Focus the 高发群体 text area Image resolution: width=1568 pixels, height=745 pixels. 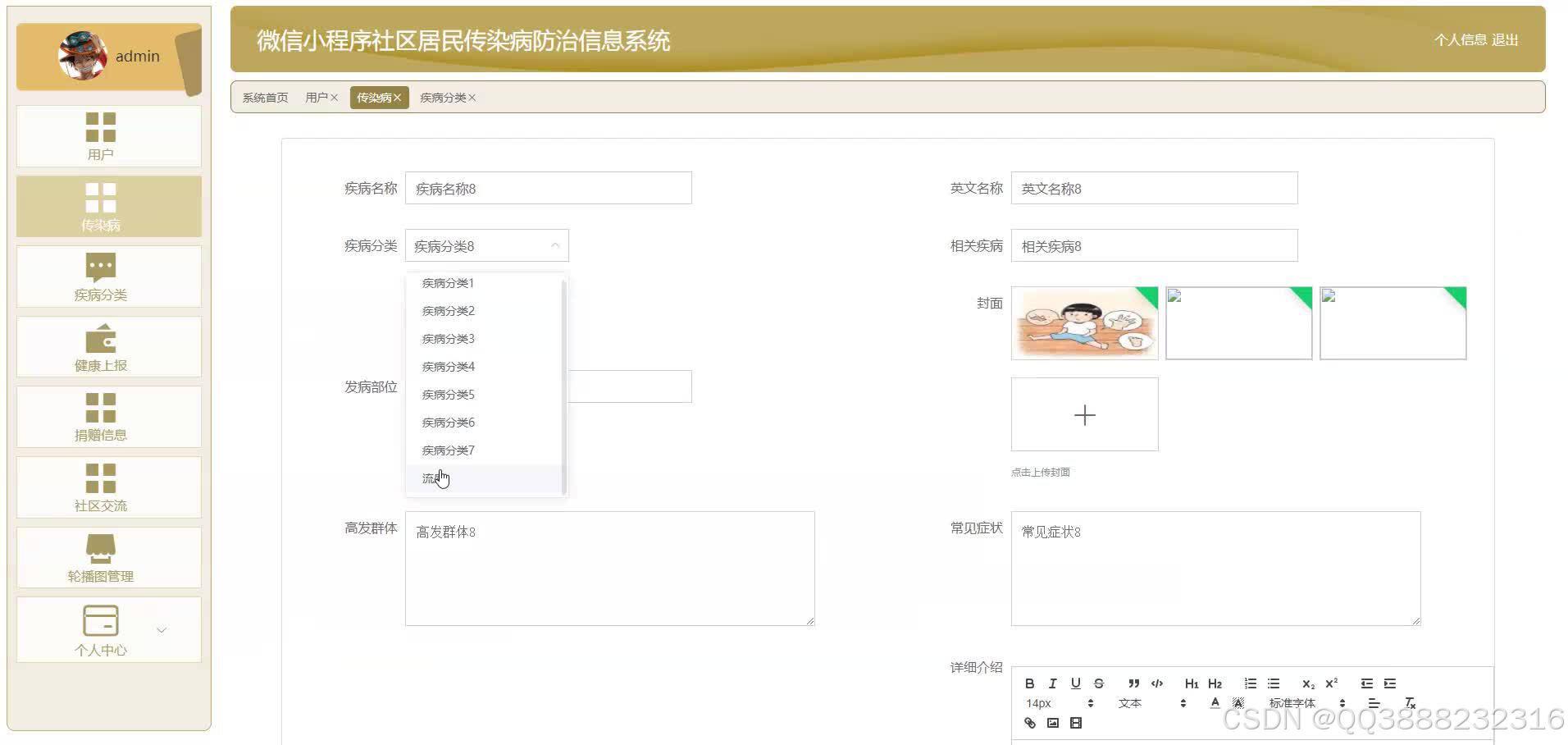(x=609, y=569)
